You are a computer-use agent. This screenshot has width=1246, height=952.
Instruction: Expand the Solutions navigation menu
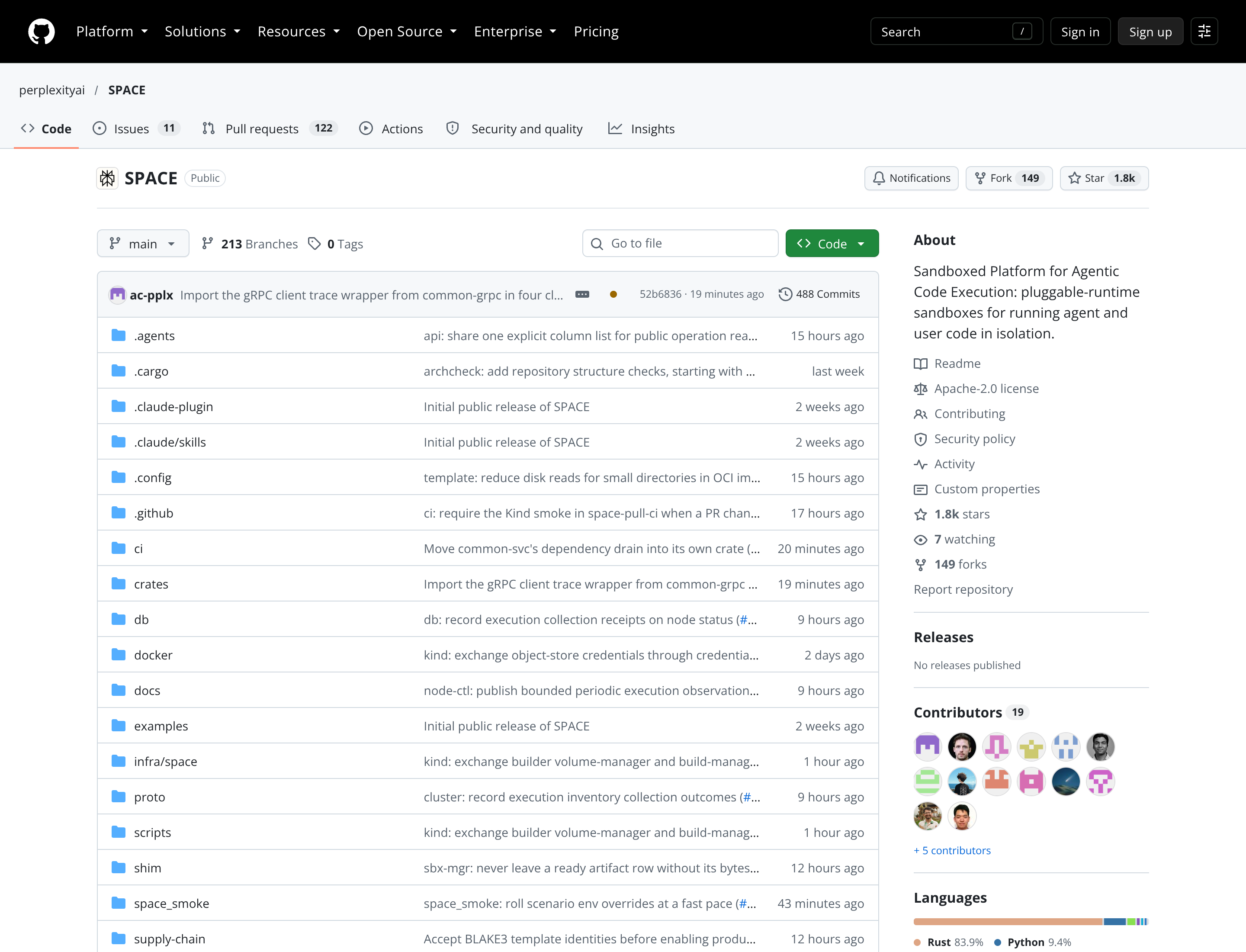[x=202, y=31]
